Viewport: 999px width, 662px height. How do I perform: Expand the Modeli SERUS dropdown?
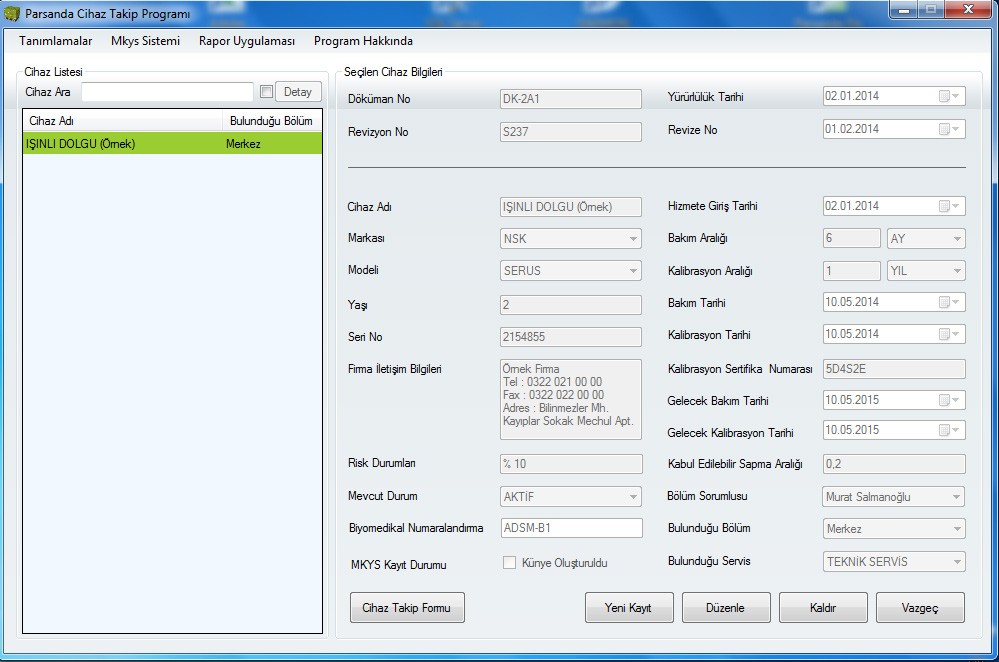click(x=633, y=271)
